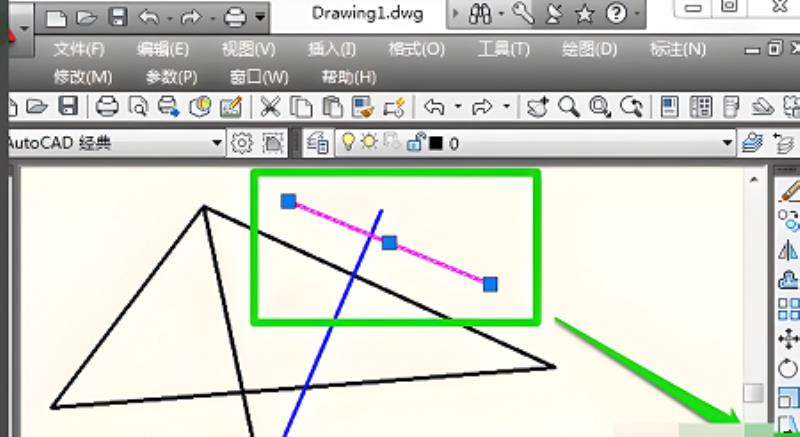Click the Plot Preview icon
Viewport: 800px width, 437px height.
138,107
